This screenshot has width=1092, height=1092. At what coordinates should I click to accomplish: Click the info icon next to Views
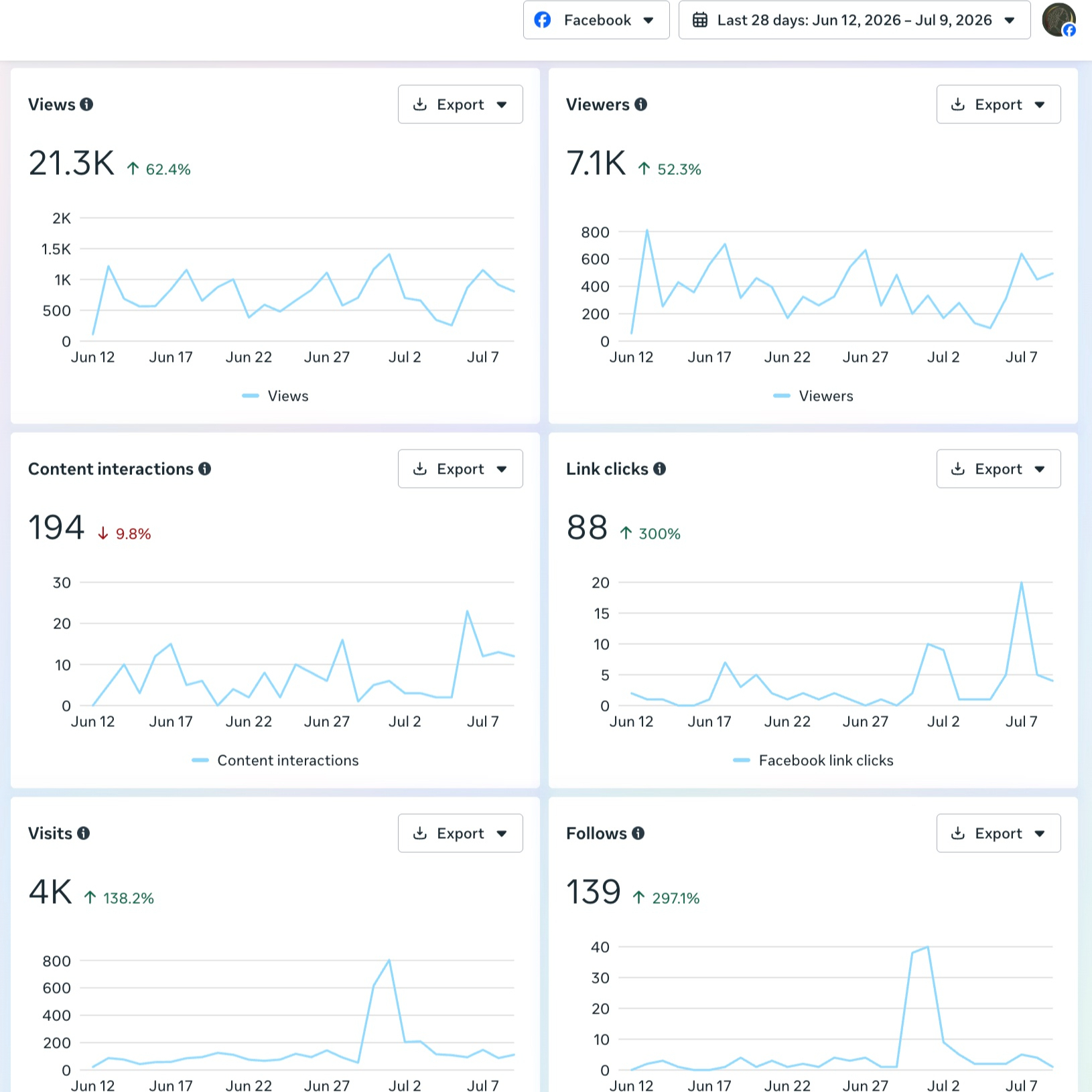(86, 105)
